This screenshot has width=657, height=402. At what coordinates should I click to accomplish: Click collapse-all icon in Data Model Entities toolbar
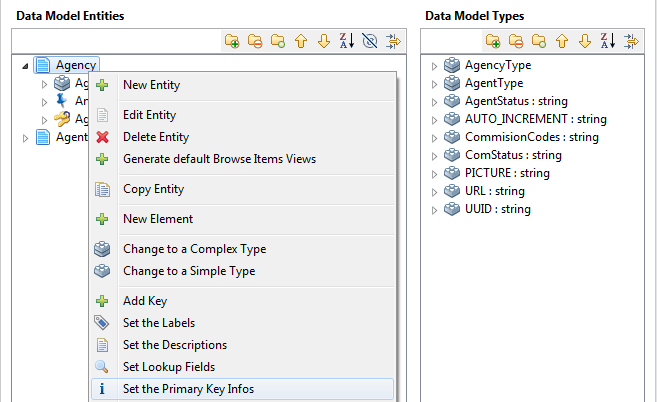pos(255,41)
